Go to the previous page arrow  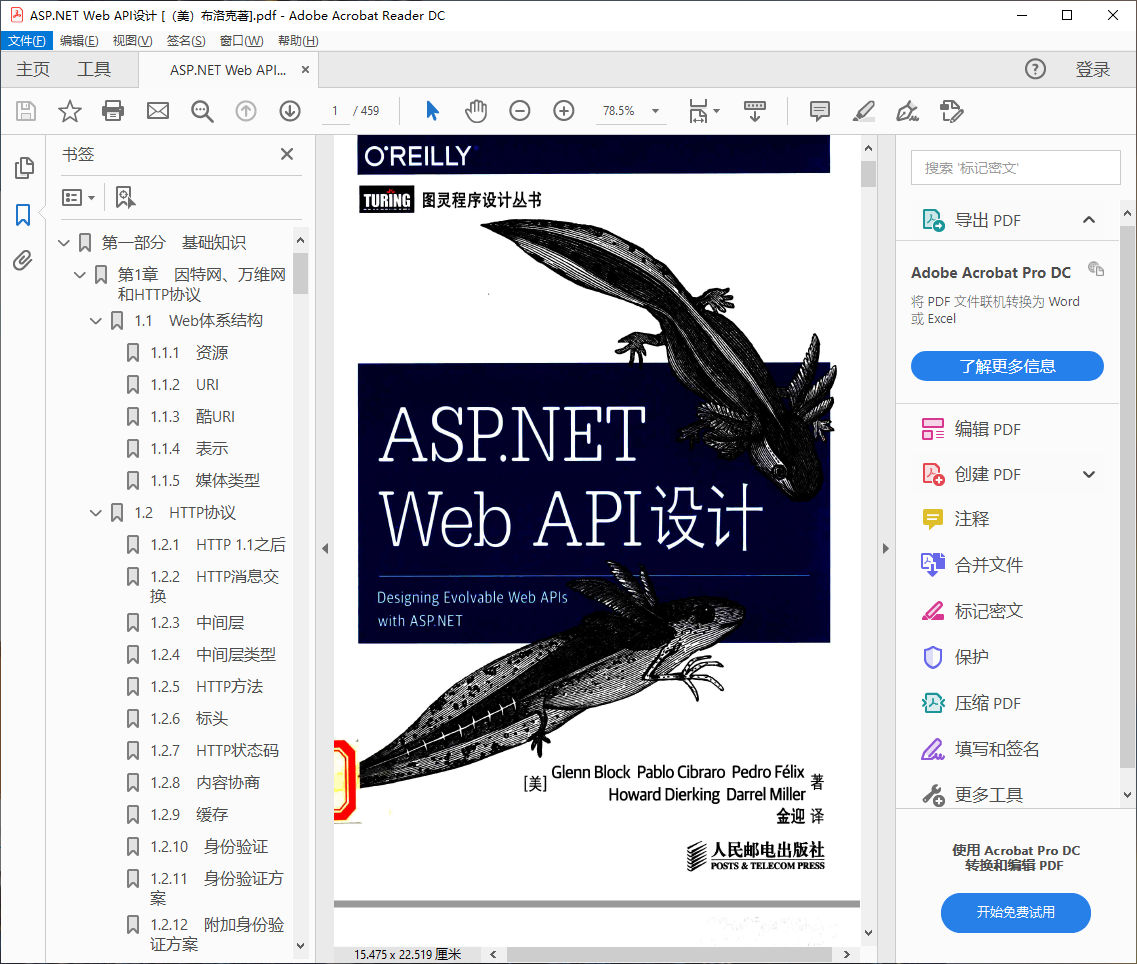point(246,111)
